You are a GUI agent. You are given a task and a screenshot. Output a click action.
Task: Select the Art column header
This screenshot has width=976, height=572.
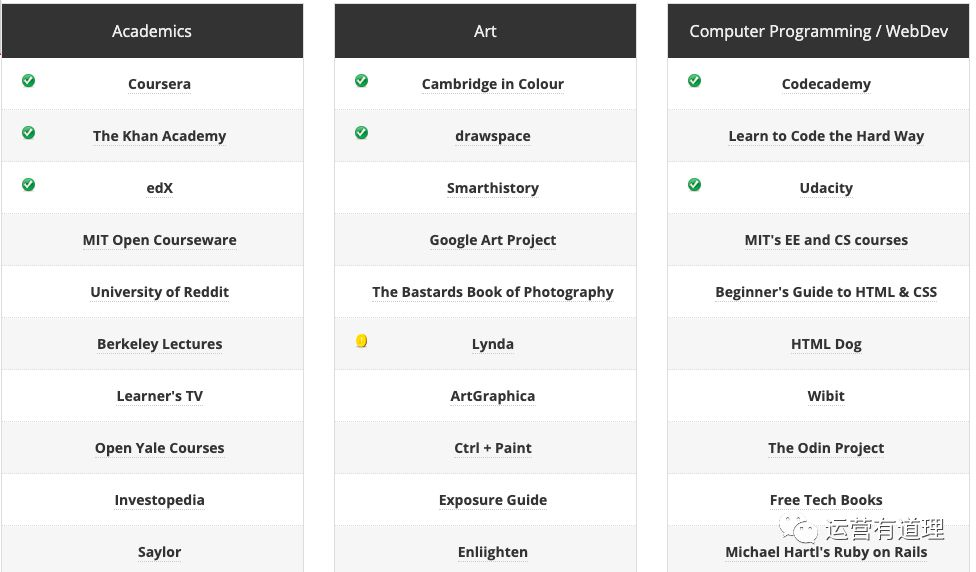(x=486, y=31)
